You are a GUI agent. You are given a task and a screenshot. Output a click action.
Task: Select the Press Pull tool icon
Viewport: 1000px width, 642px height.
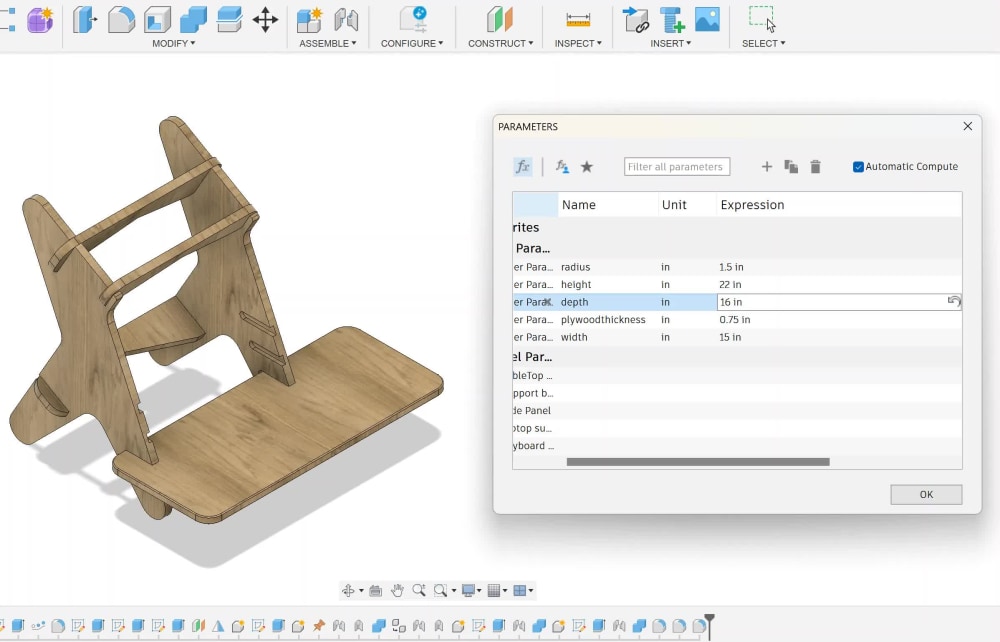(x=84, y=19)
